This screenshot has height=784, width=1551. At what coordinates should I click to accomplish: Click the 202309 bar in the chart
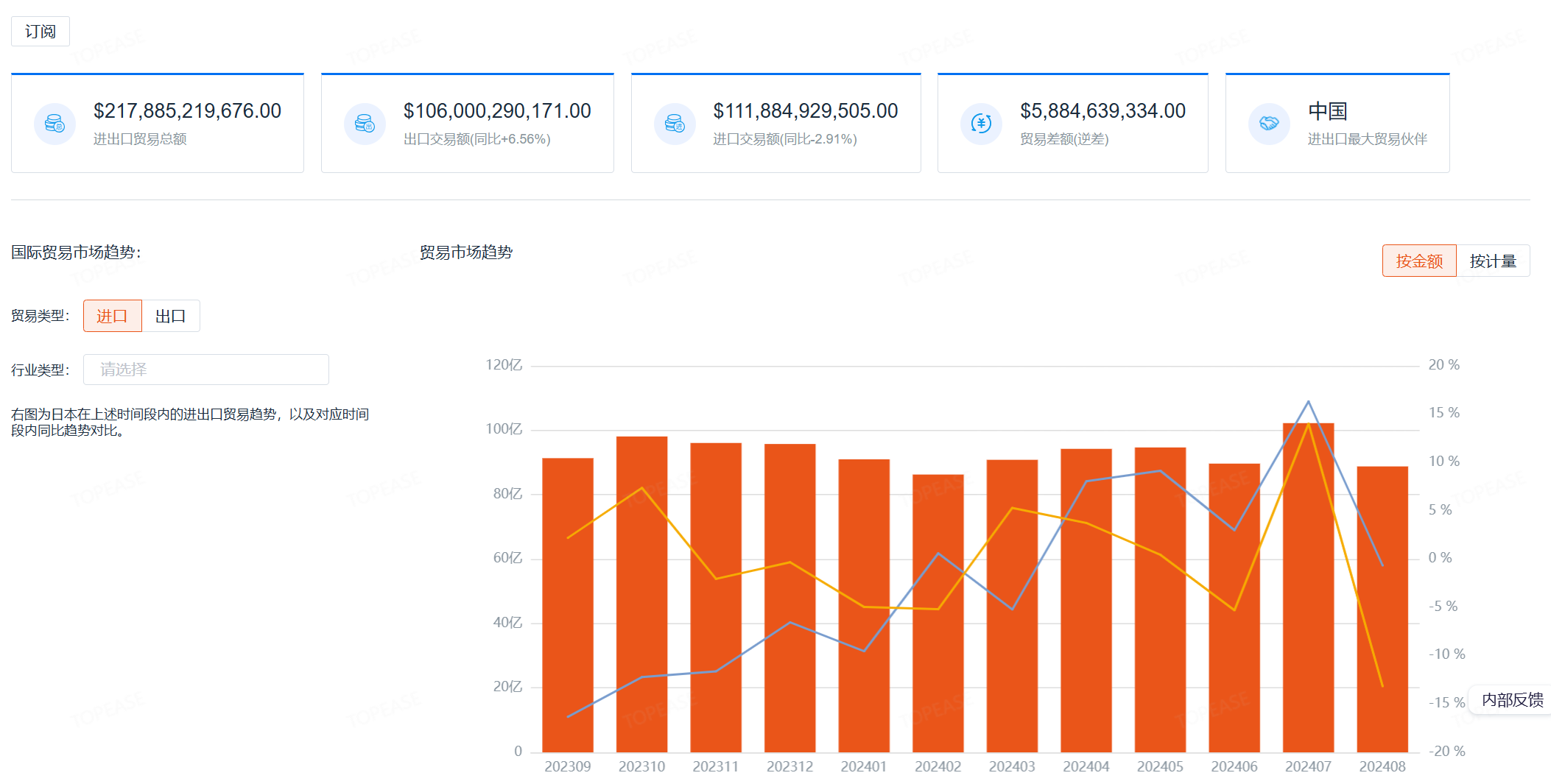568,604
